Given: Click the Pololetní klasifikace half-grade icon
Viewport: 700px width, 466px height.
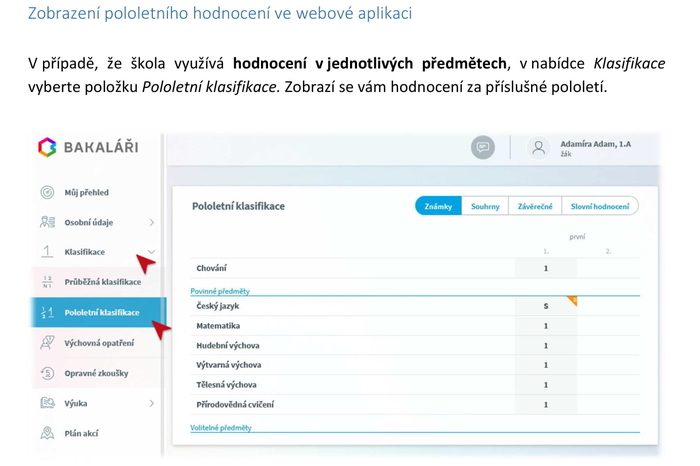Looking at the screenshot, I should click(x=47, y=312).
